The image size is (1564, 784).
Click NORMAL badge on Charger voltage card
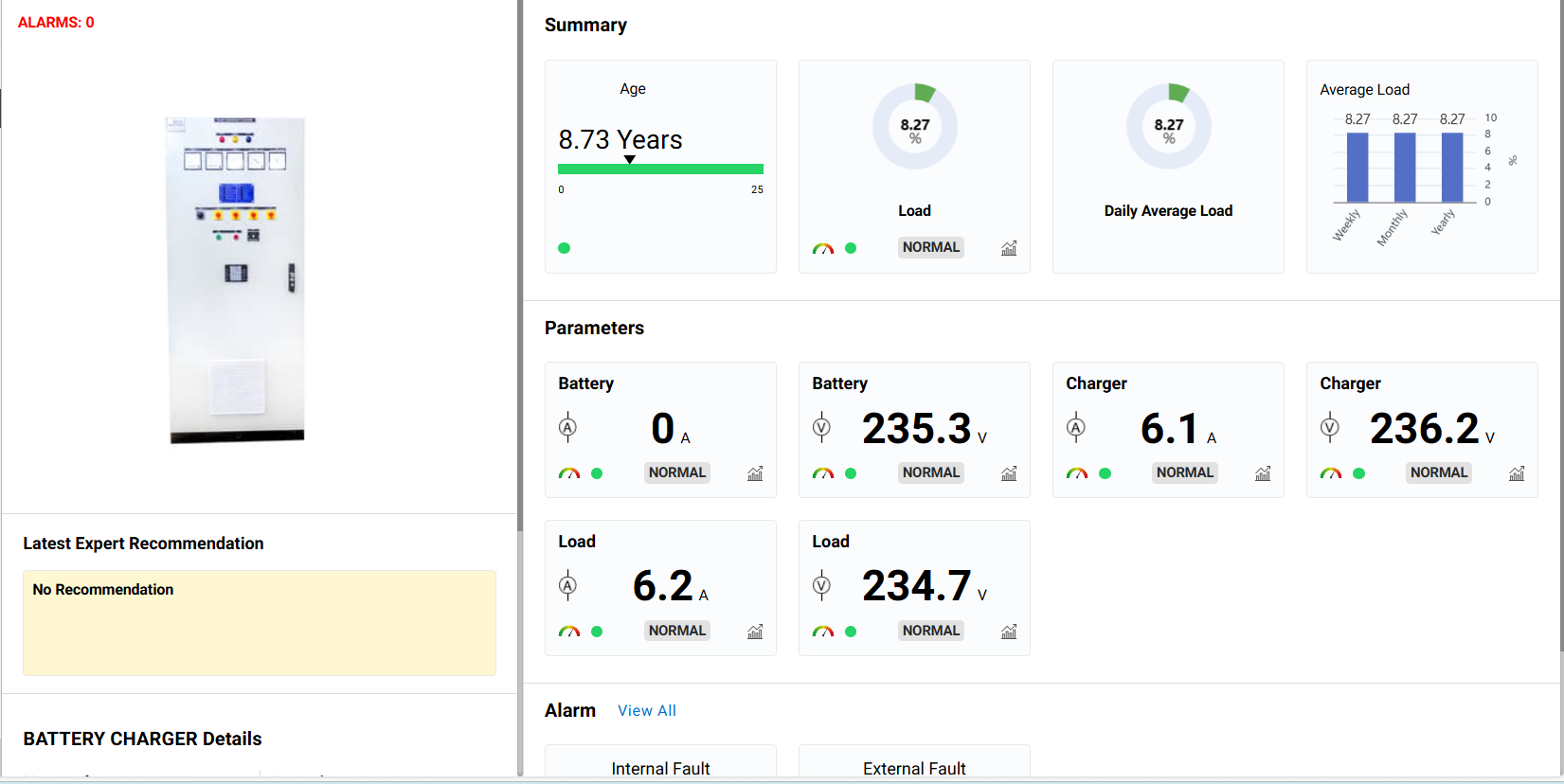(x=1438, y=472)
